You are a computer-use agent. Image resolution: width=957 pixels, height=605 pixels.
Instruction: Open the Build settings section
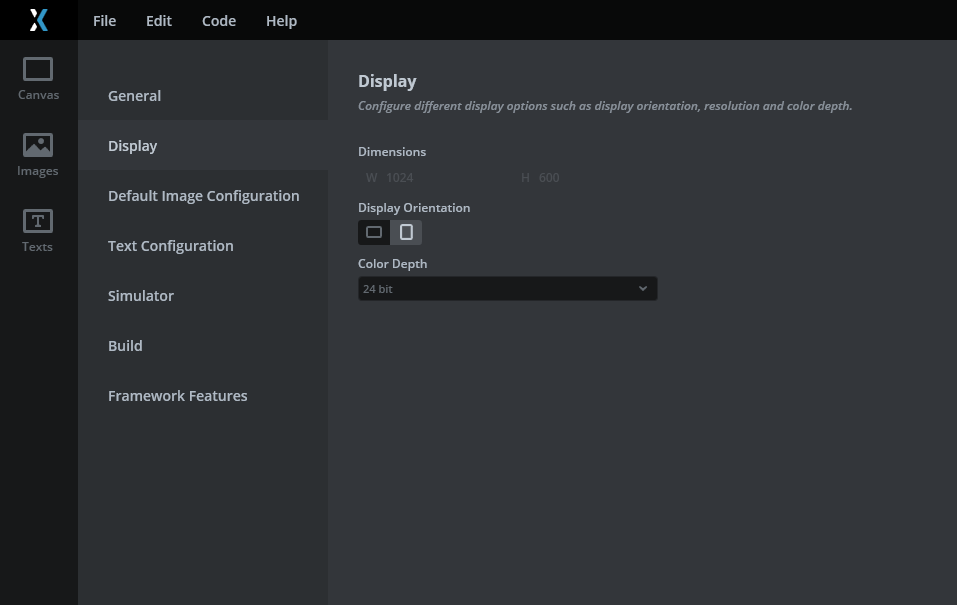click(125, 346)
